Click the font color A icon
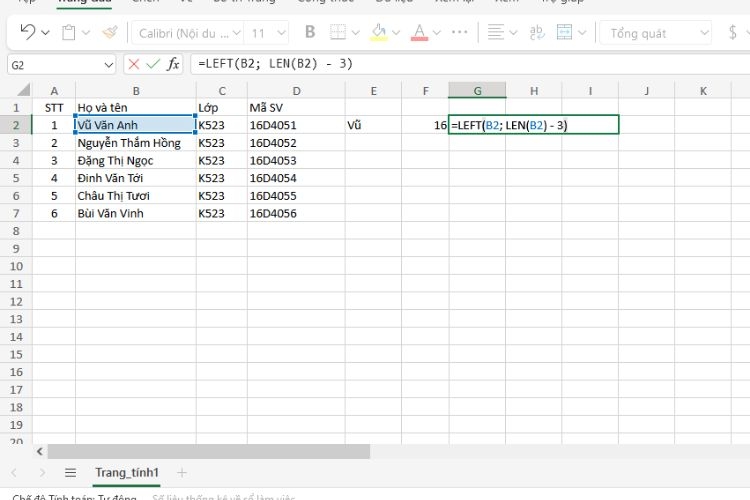Screen dimensions: 750x500 [x=419, y=33]
